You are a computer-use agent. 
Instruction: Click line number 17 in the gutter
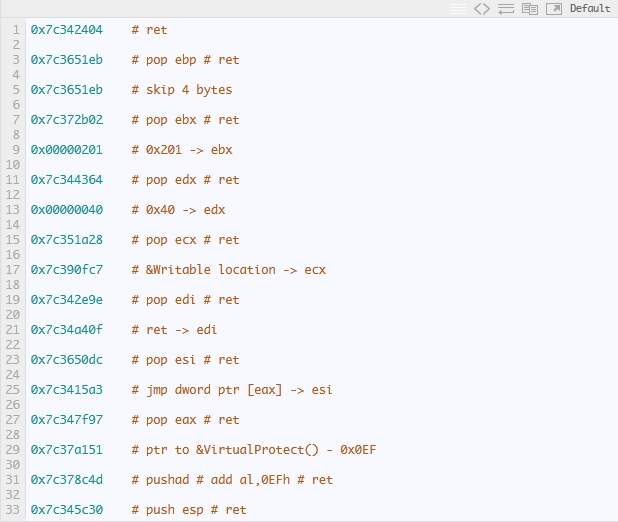tap(13, 270)
